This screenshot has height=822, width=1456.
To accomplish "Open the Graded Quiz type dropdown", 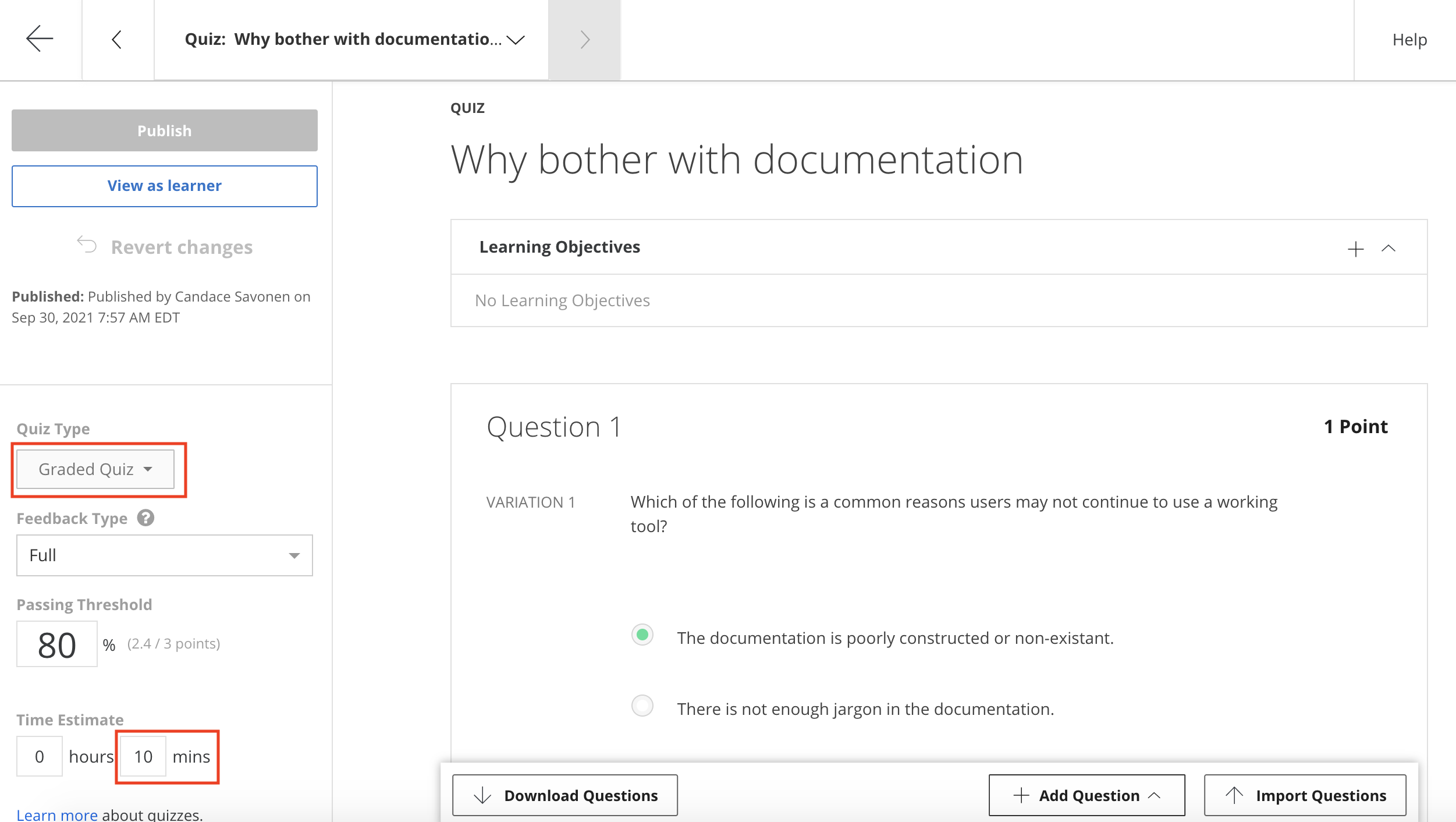I will click(x=95, y=469).
